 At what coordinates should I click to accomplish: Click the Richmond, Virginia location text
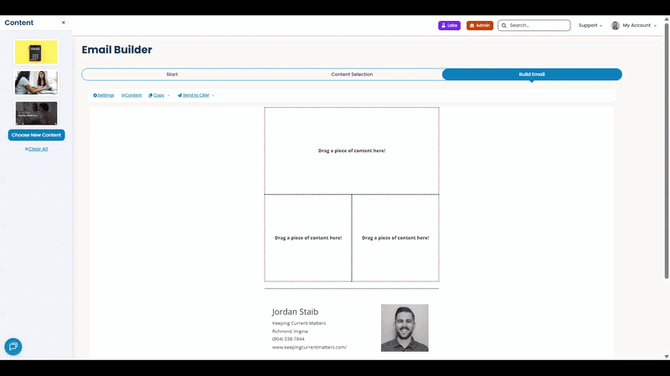point(290,331)
